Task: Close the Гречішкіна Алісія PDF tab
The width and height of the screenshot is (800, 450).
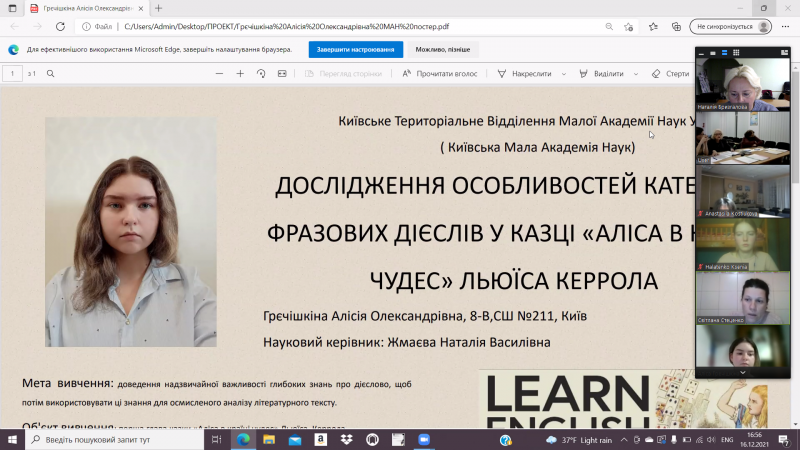Action: (x=141, y=8)
